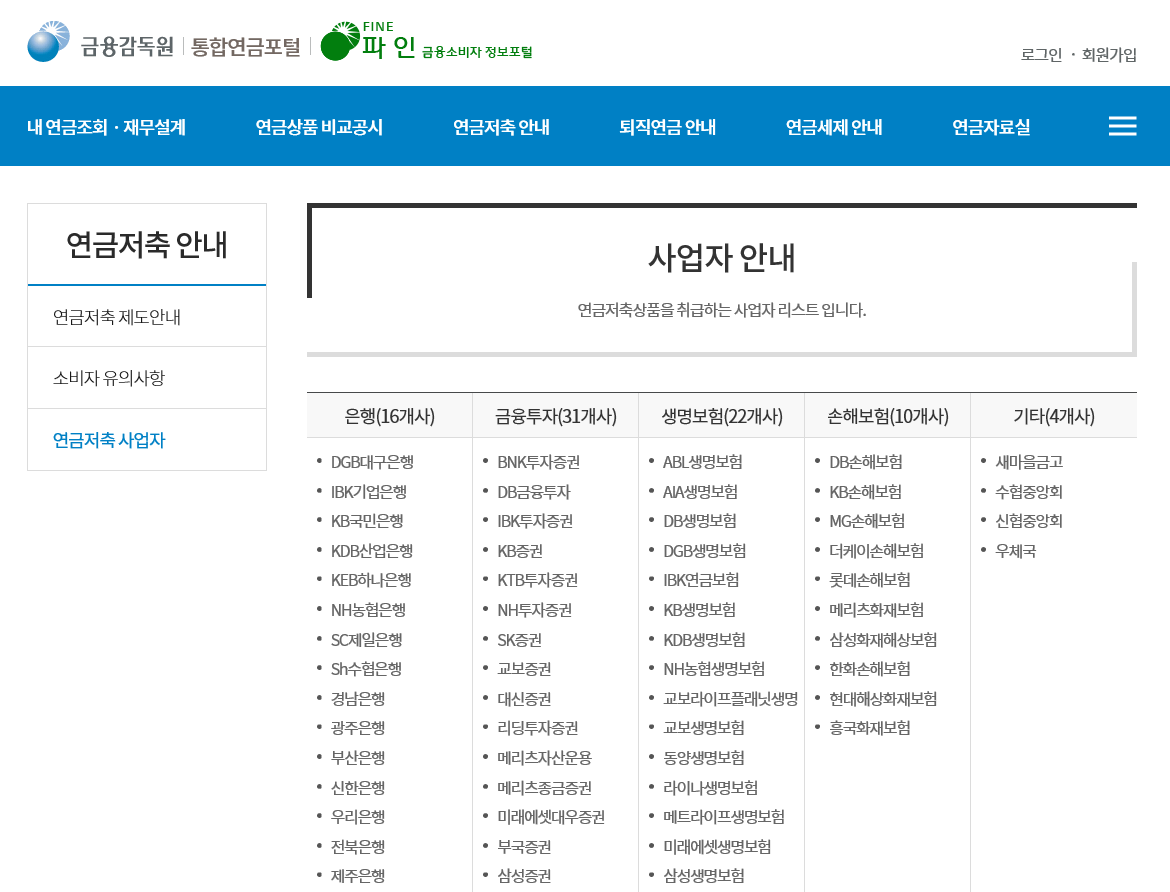The height and width of the screenshot is (892, 1170).
Task: Click 미래에셋대우증권 entry
Action: [551, 817]
